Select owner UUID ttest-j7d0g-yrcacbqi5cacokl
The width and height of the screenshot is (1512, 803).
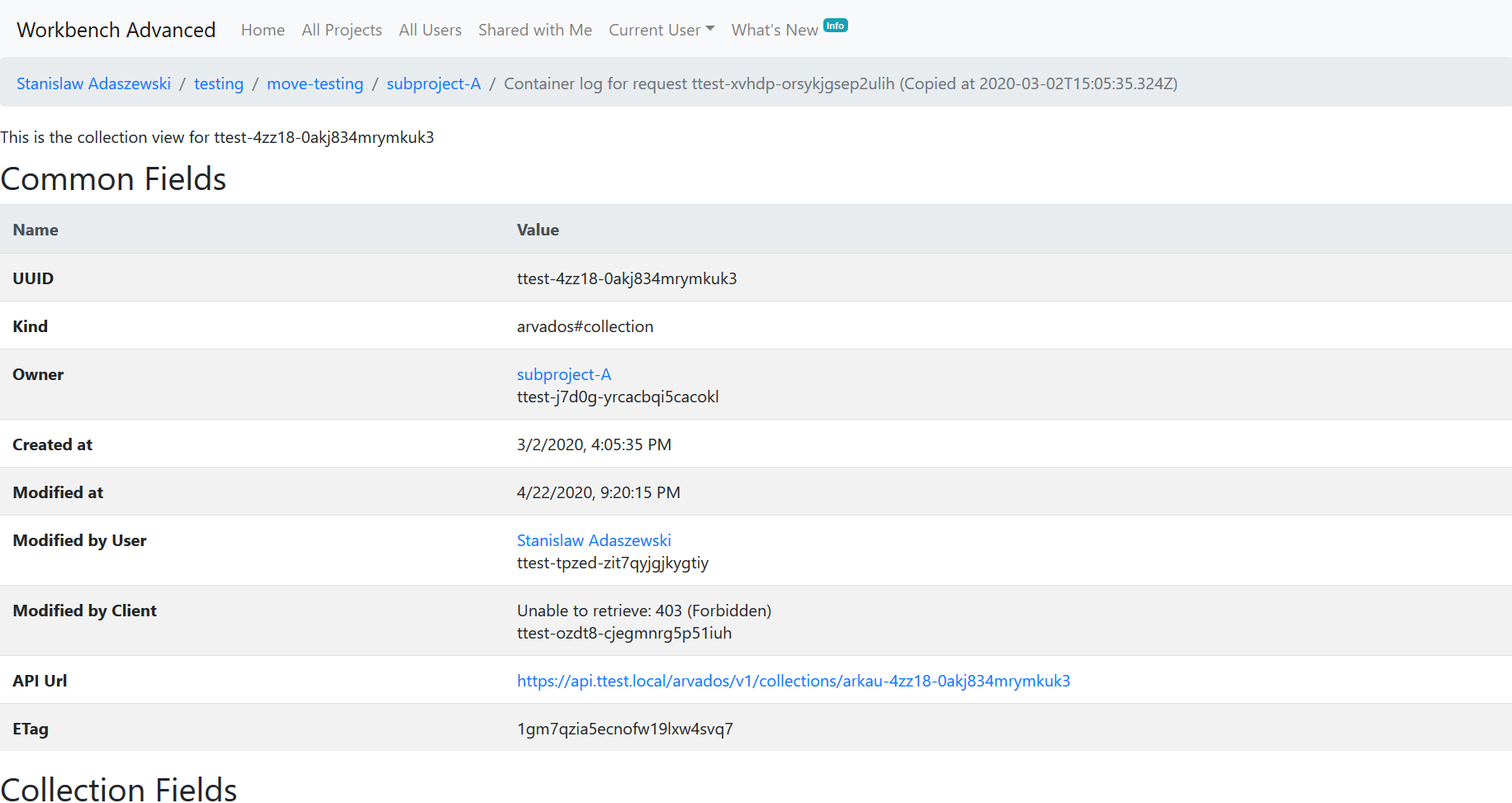tap(618, 397)
